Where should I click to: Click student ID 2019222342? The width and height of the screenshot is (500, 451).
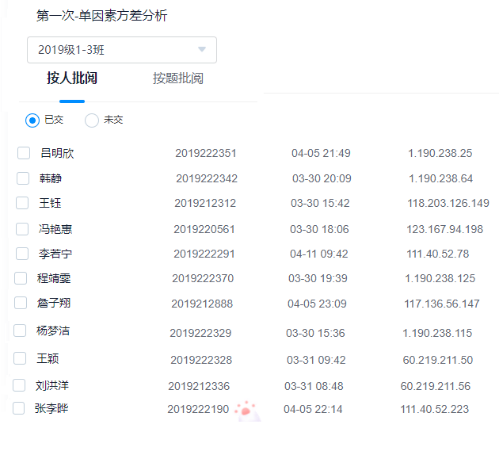coord(207,178)
